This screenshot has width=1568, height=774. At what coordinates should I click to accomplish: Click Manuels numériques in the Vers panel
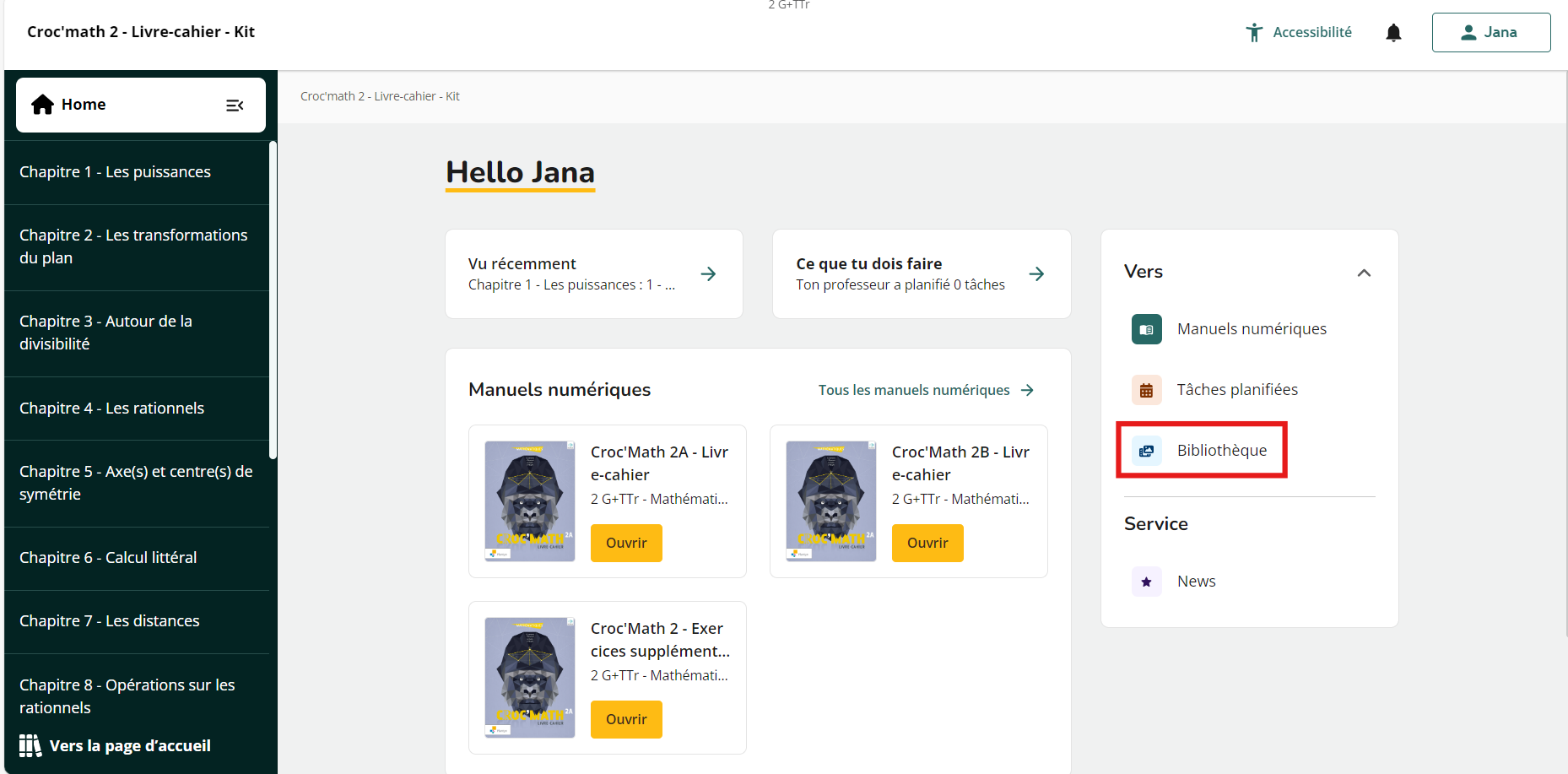pyautogui.click(x=1252, y=329)
